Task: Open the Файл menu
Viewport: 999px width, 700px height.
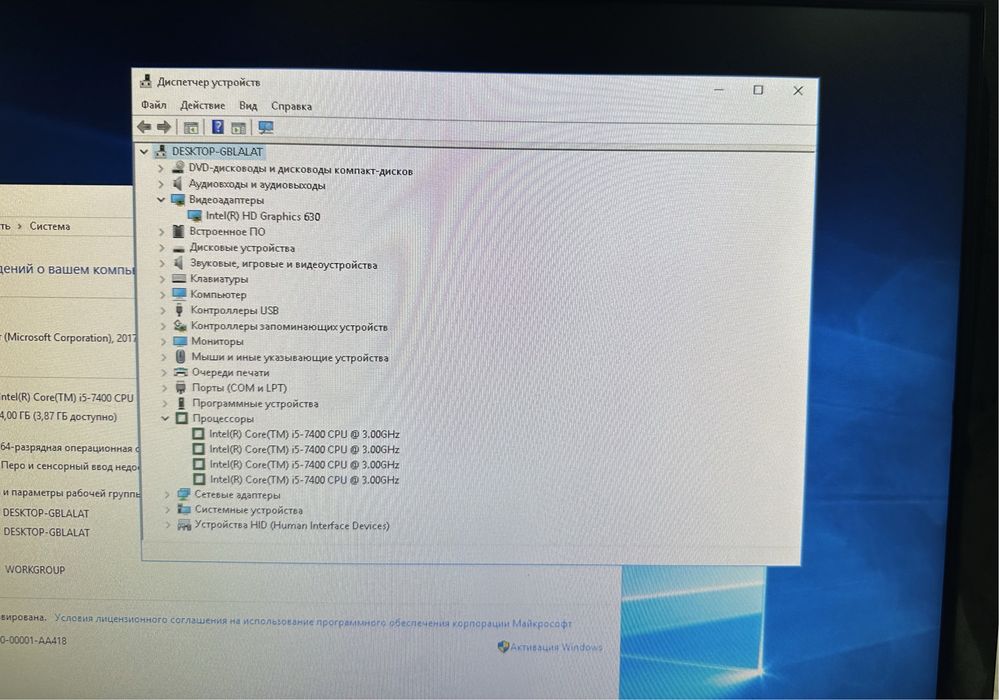Action: tap(154, 104)
